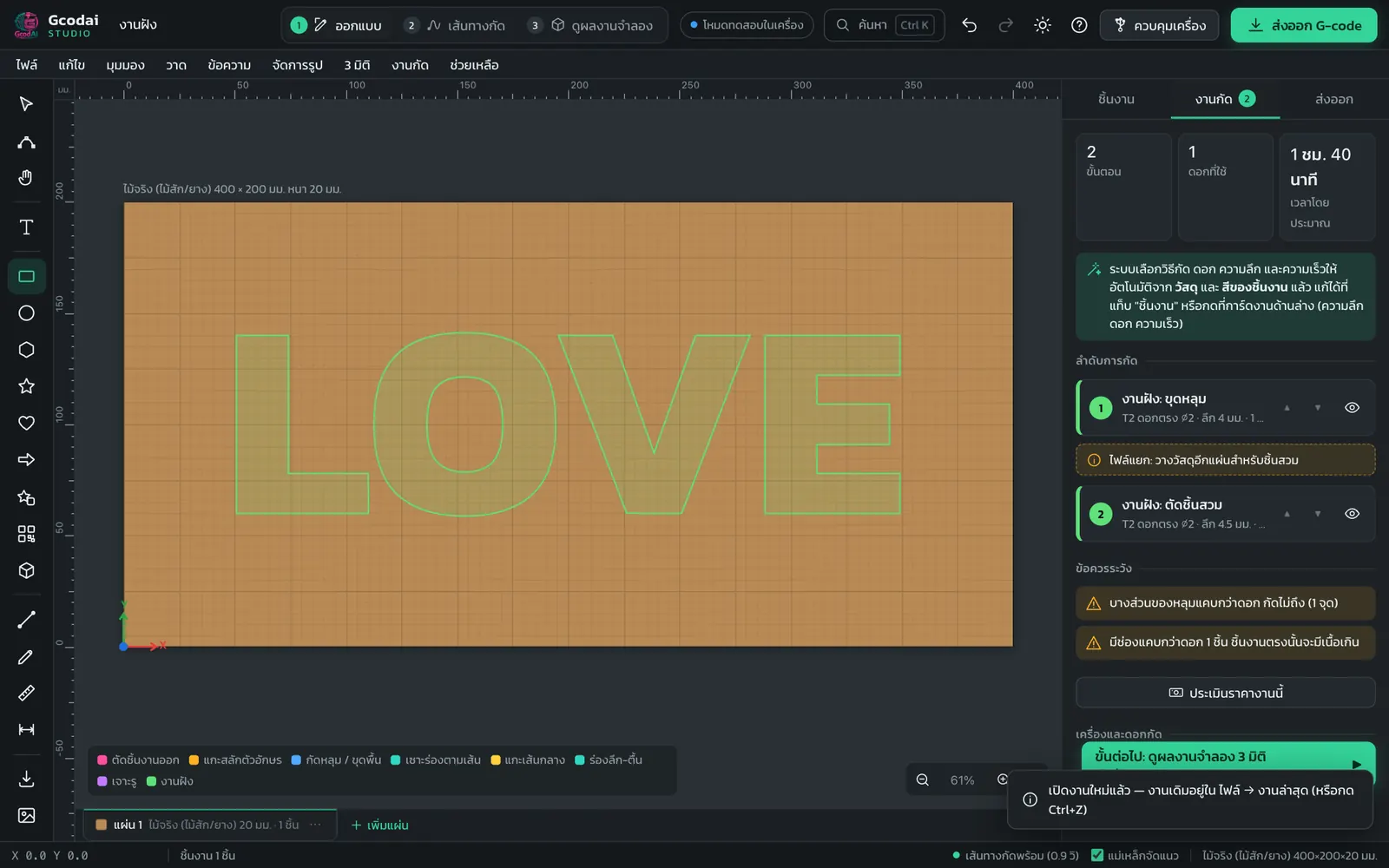Move step 2 ตัดชิ้นสวม up
This screenshot has height=868, width=1389.
pyautogui.click(x=1287, y=514)
